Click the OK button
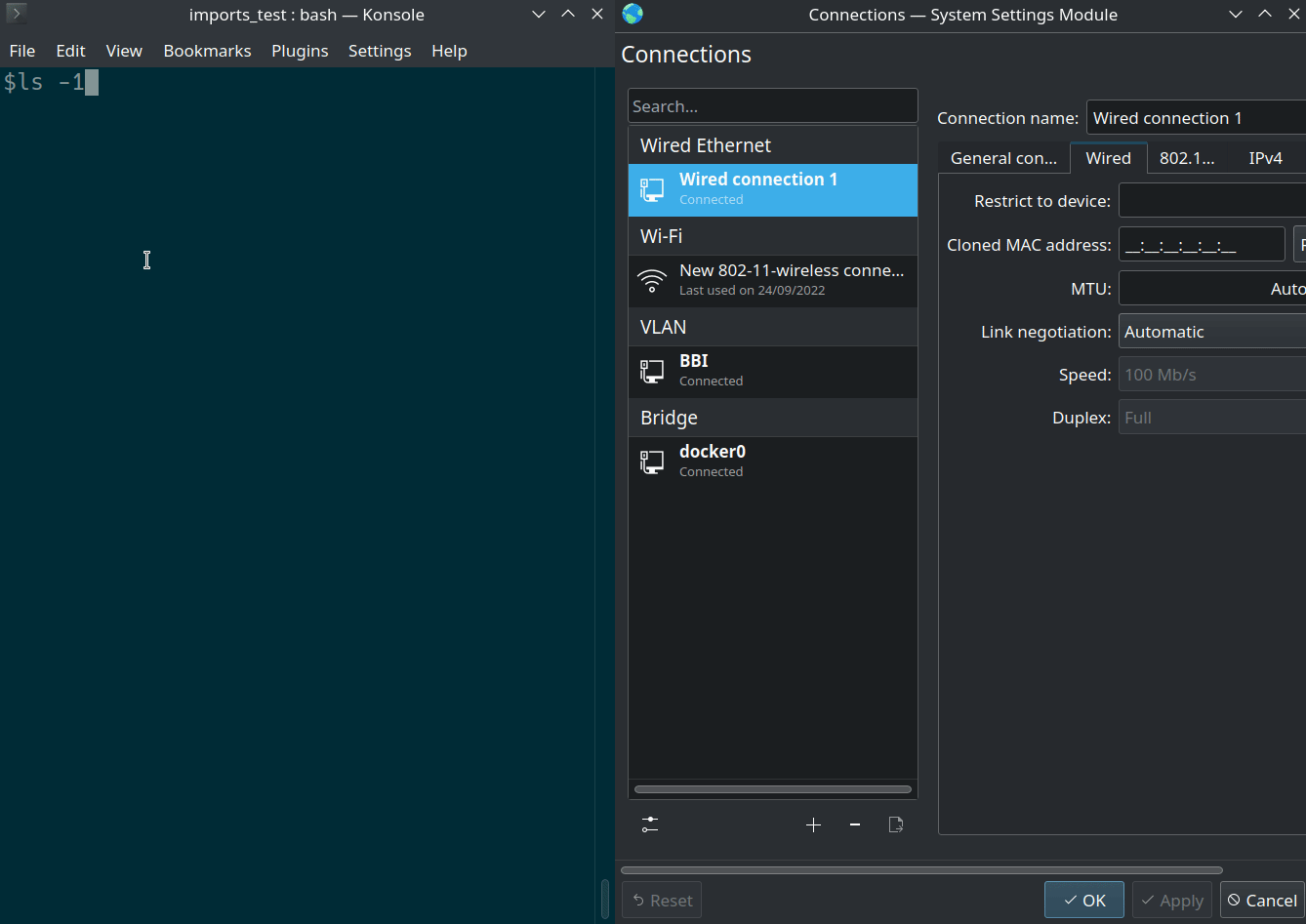This screenshot has height=924, width=1306. pos(1084,900)
